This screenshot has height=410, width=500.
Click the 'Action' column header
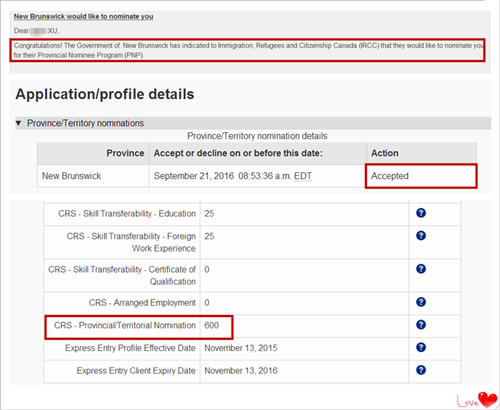click(x=421, y=153)
